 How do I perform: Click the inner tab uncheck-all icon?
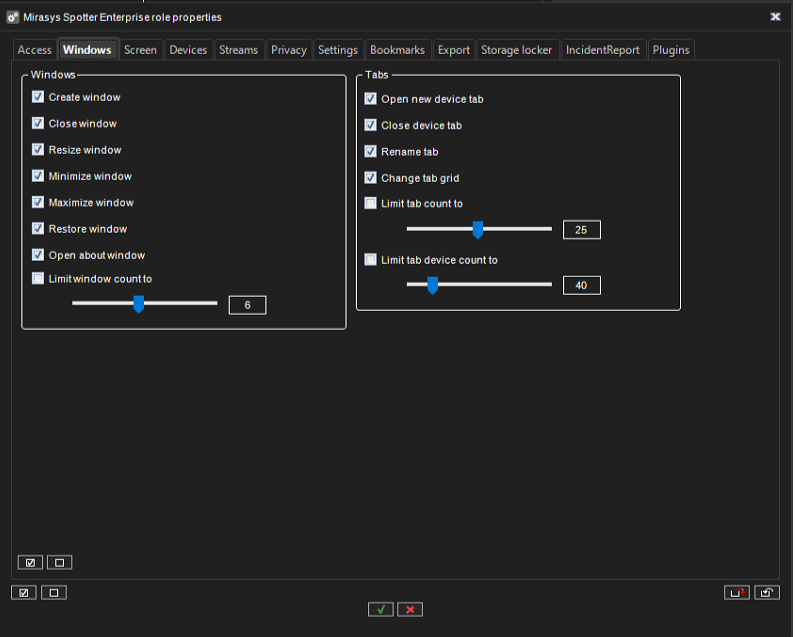point(59,562)
